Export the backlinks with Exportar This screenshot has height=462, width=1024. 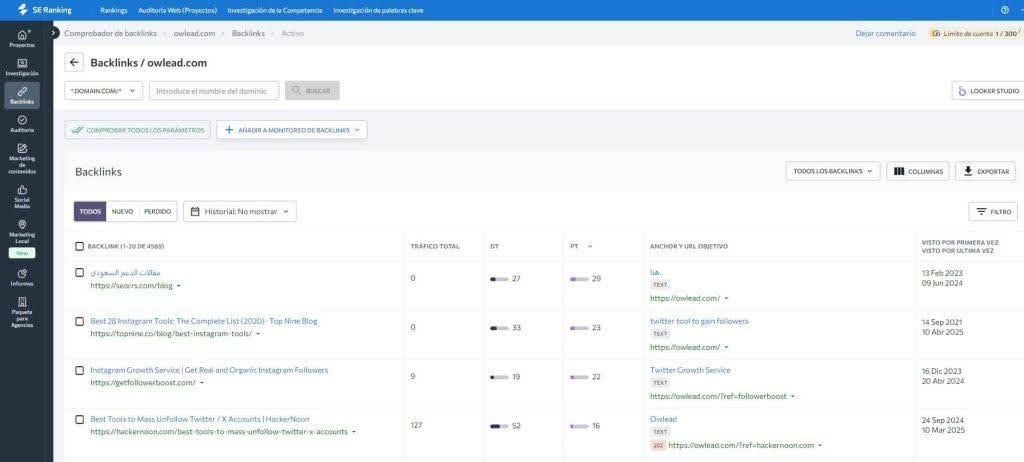click(985, 171)
